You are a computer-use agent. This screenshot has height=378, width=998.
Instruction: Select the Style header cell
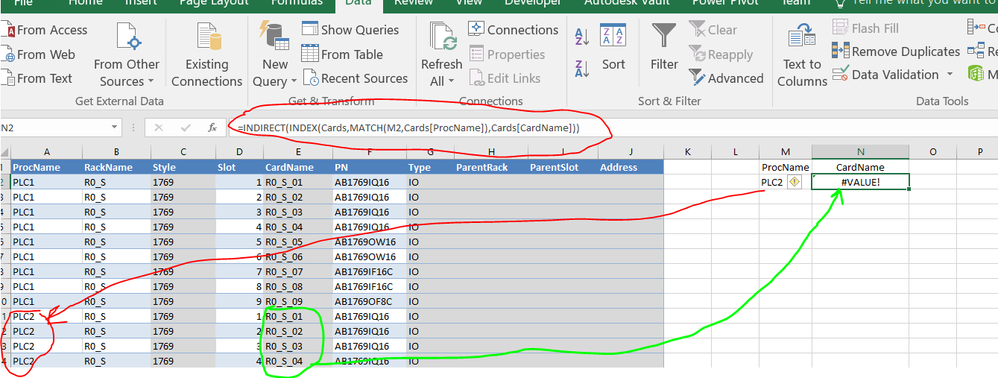pos(183,167)
